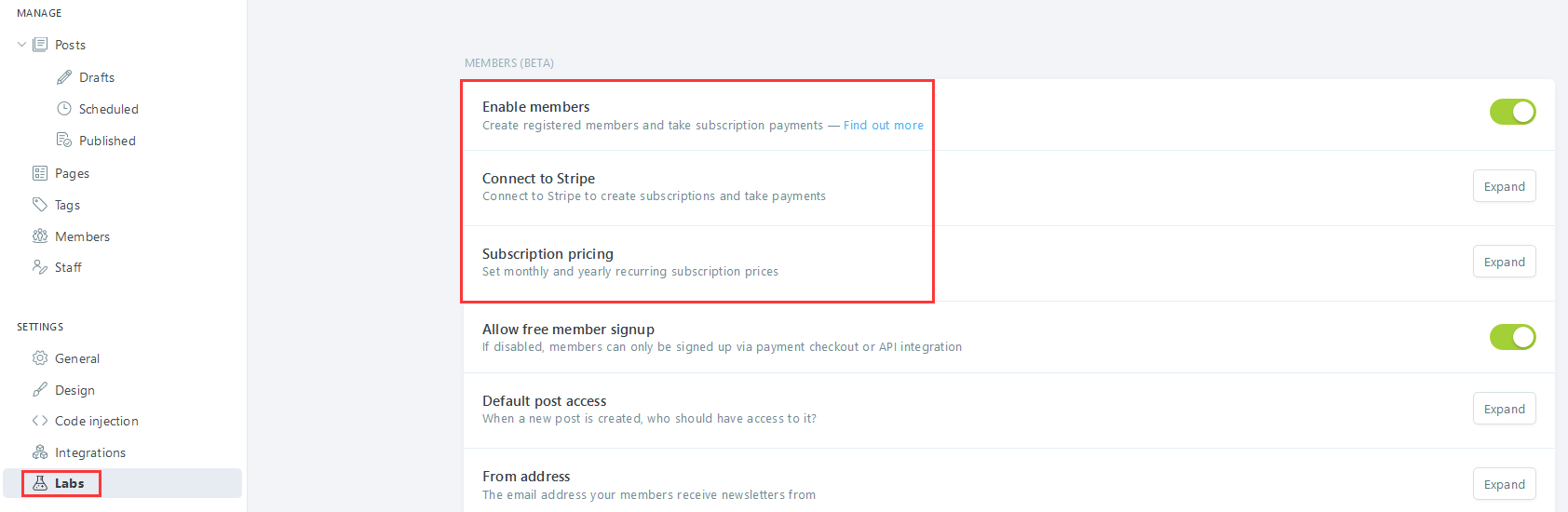Click the General settings gear icon

tap(40, 358)
